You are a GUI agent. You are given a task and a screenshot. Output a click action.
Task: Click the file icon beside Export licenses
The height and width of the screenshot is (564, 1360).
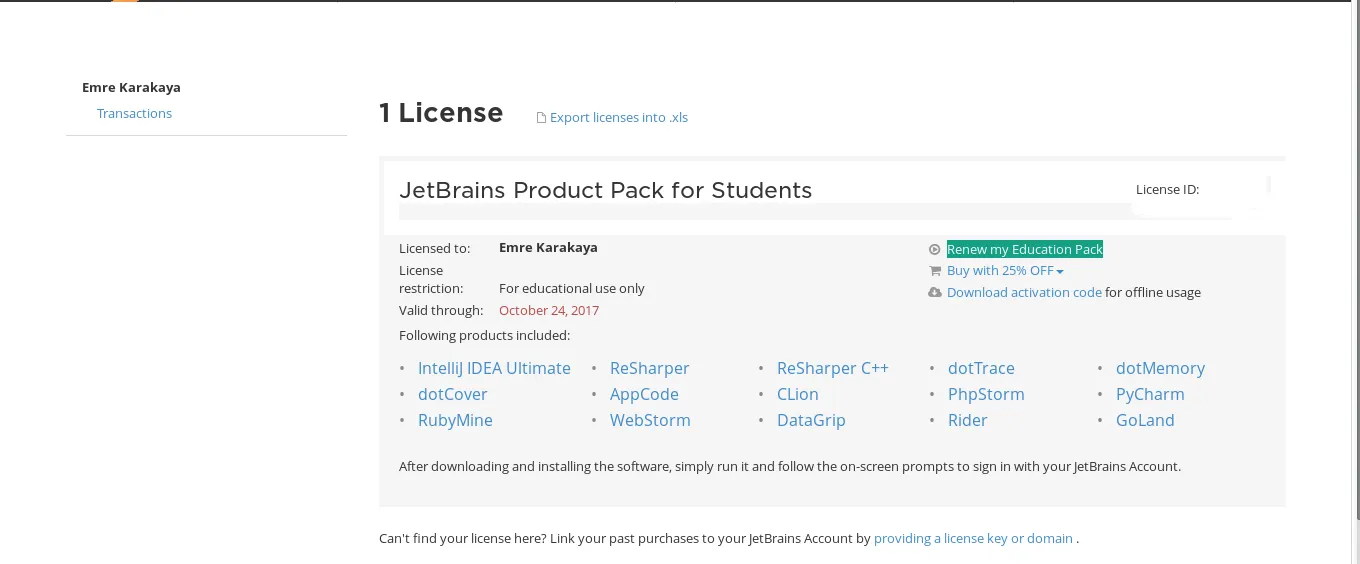point(542,118)
